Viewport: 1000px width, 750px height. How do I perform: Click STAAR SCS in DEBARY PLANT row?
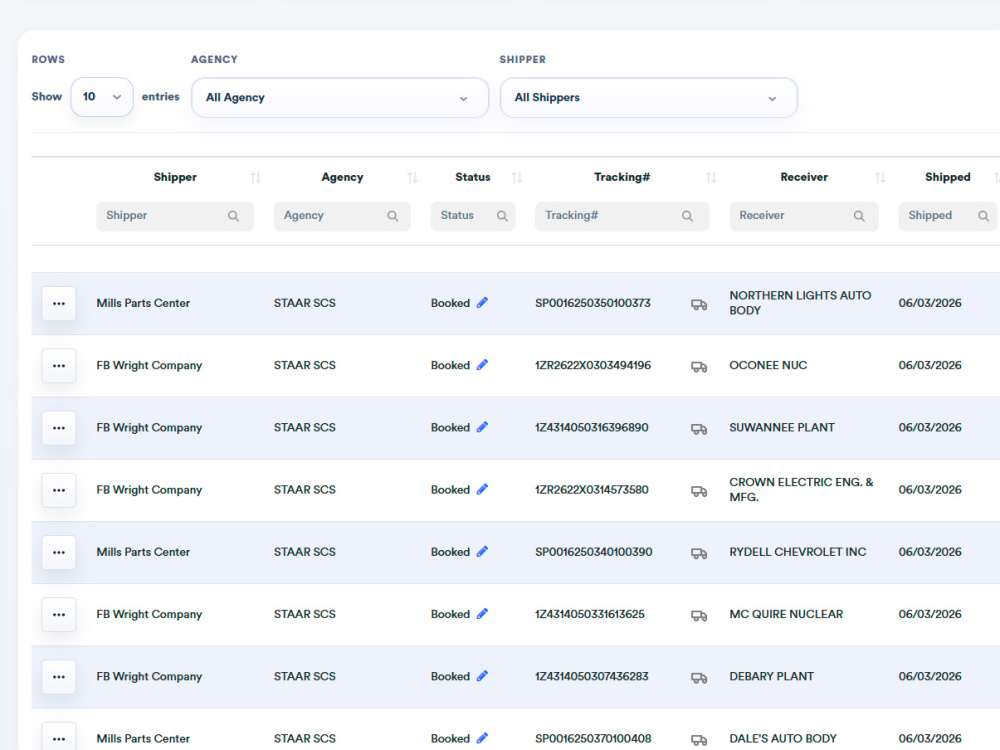click(305, 676)
